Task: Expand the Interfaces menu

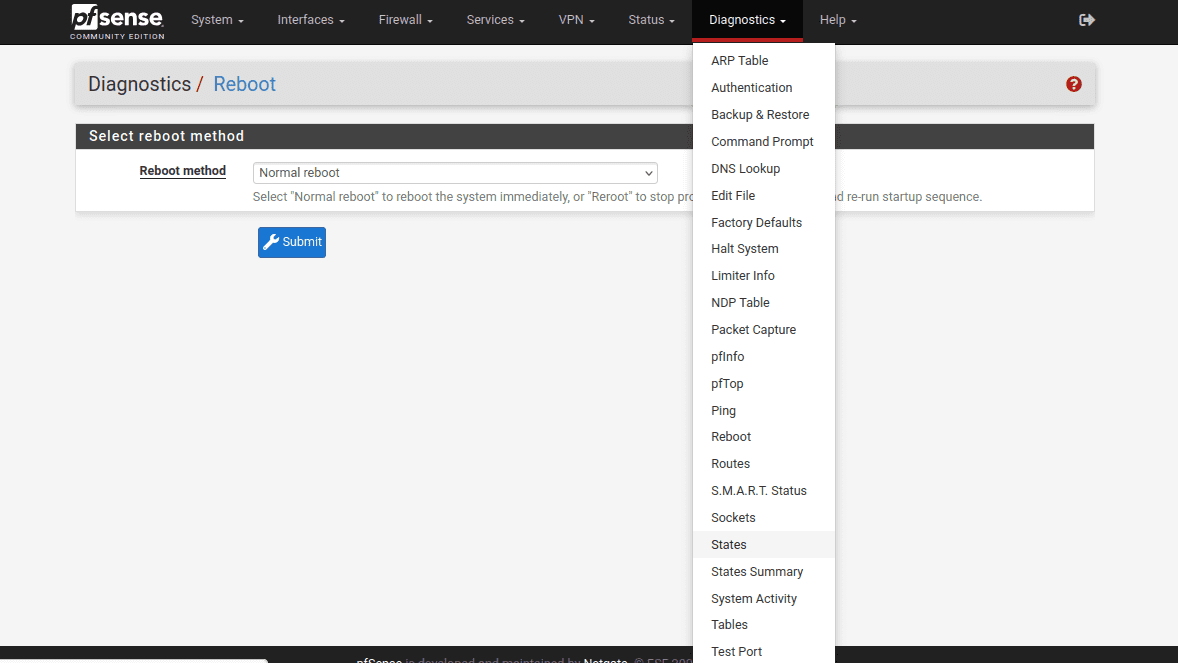Action: pyautogui.click(x=311, y=20)
